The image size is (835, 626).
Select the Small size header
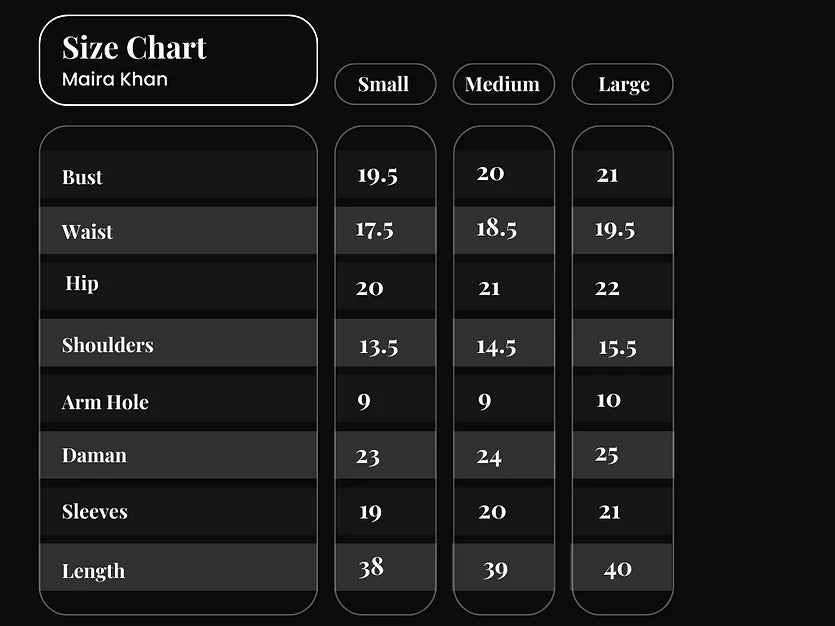click(x=384, y=85)
